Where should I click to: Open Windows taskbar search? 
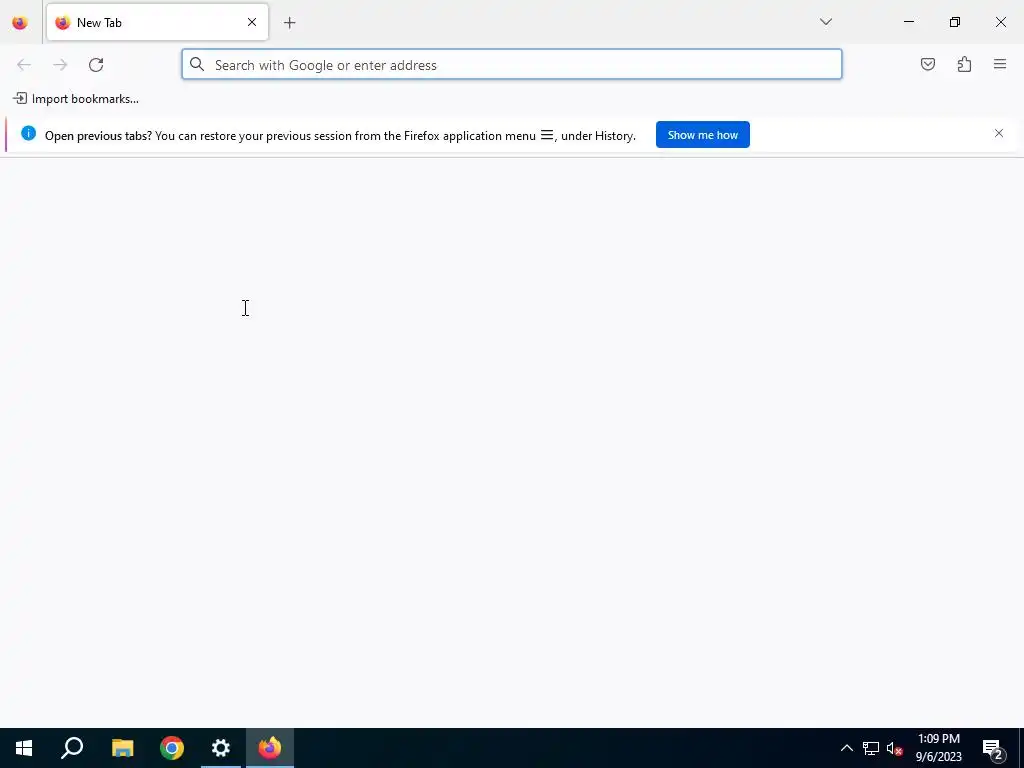pyautogui.click(x=72, y=748)
